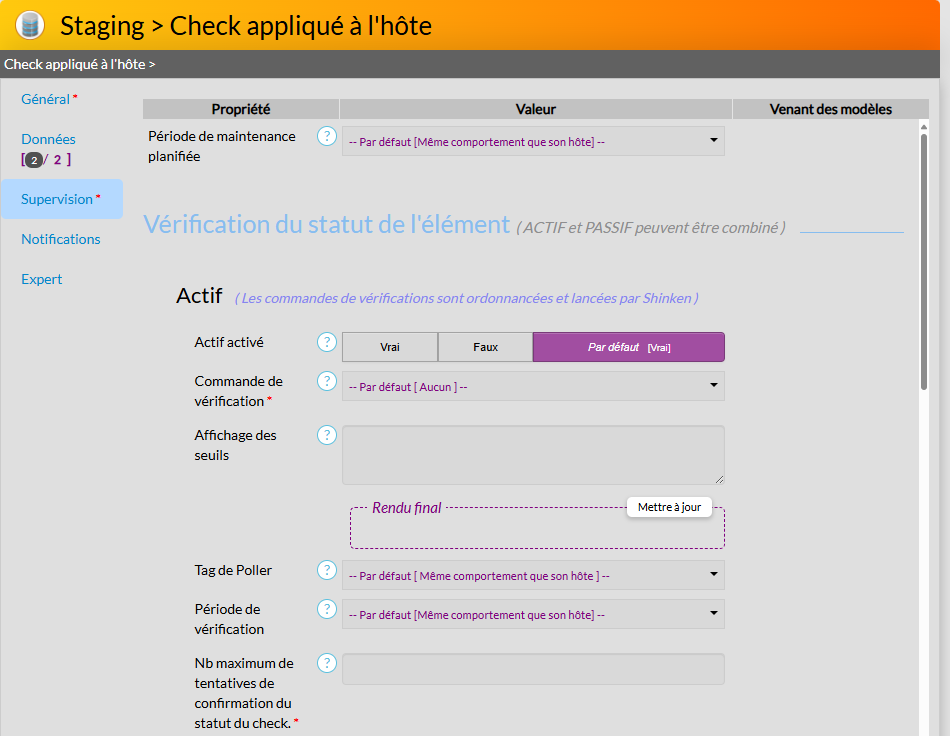Set Actif activé to Faux
This screenshot has height=736, width=950.
(485, 347)
